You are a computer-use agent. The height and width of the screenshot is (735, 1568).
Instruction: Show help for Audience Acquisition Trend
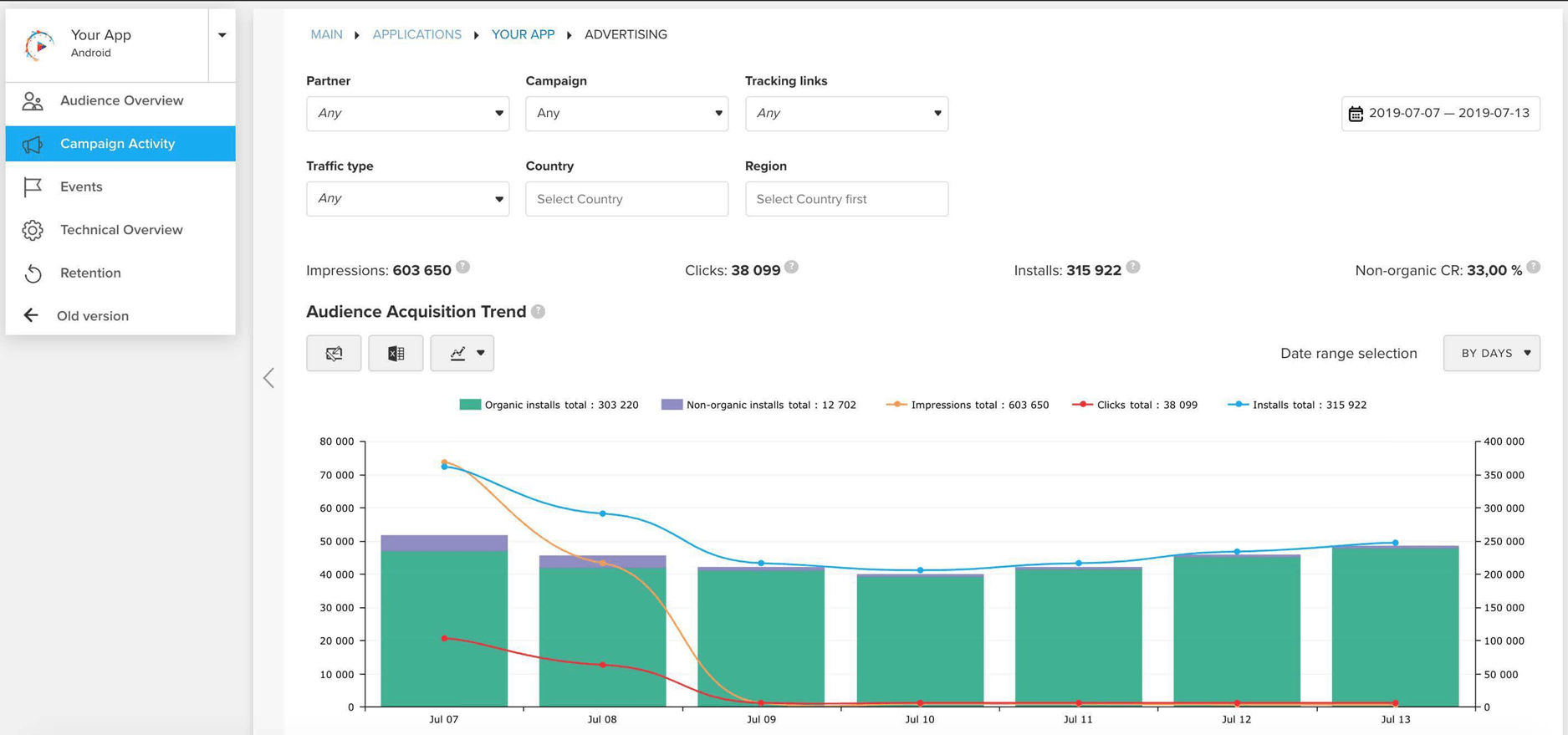pyautogui.click(x=538, y=311)
